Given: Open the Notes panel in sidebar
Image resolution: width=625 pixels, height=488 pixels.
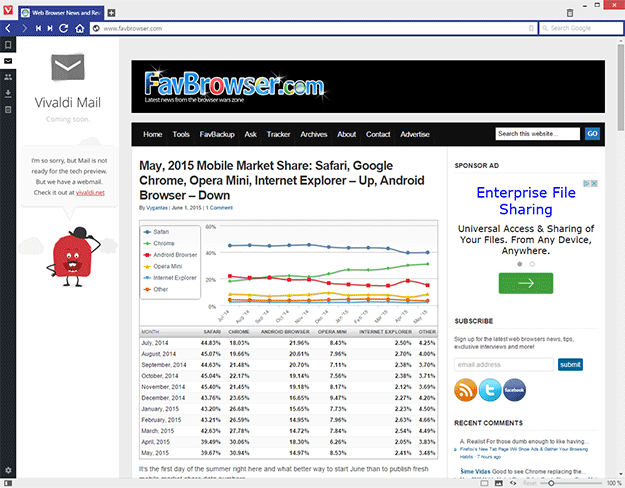Looking at the screenshot, I should tap(8, 109).
